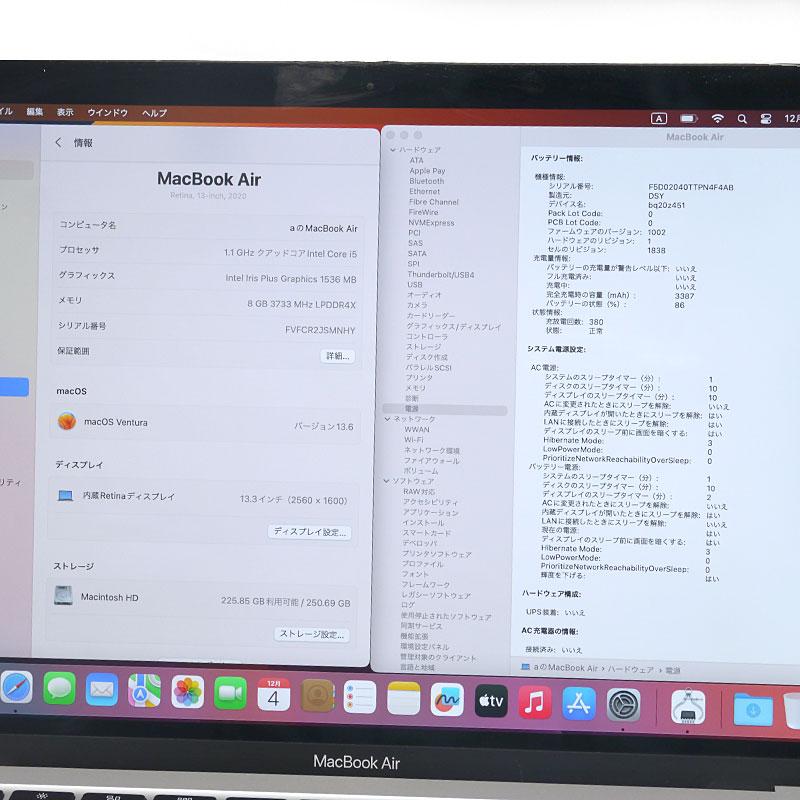Click serial number FVFCR2JSMNHY
The image size is (800, 800).
(320, 330)
